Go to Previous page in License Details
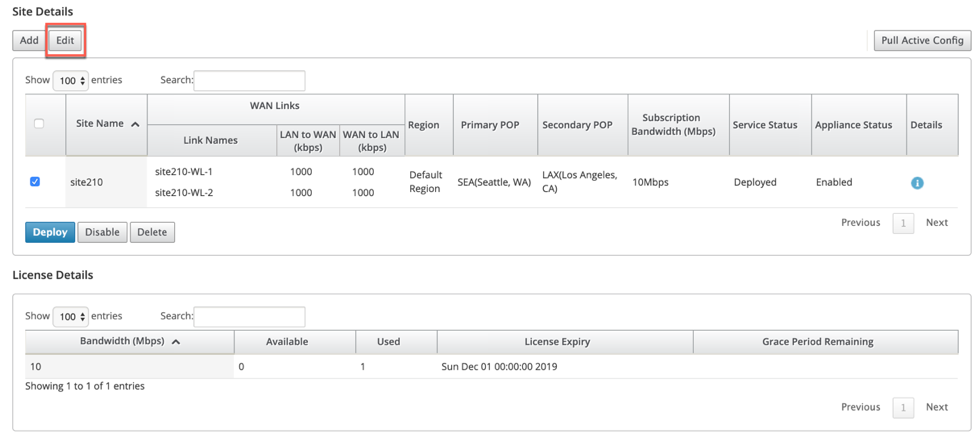Image resolution: width=974 pixels, height=433 pixels. click(x=860, y=407)
